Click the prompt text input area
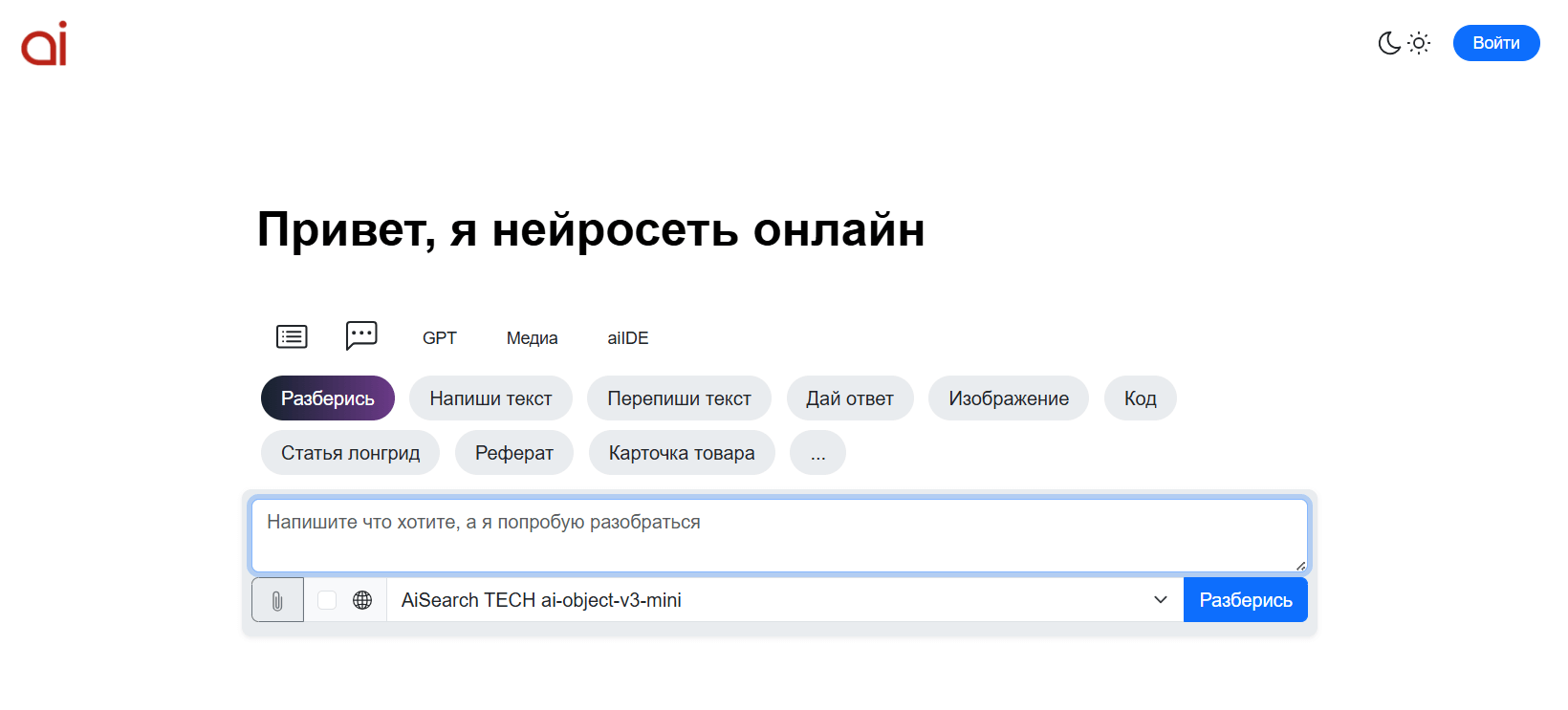 (x=778, y=535)
